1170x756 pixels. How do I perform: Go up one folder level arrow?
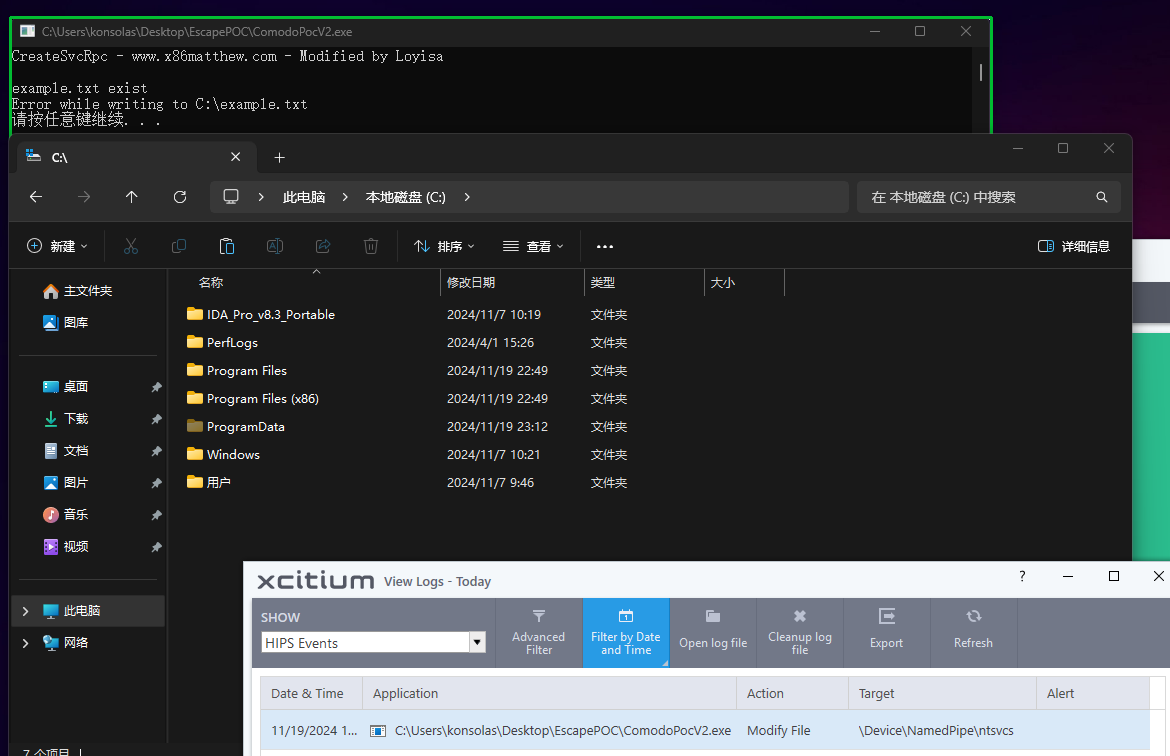[x=131, y=197]
